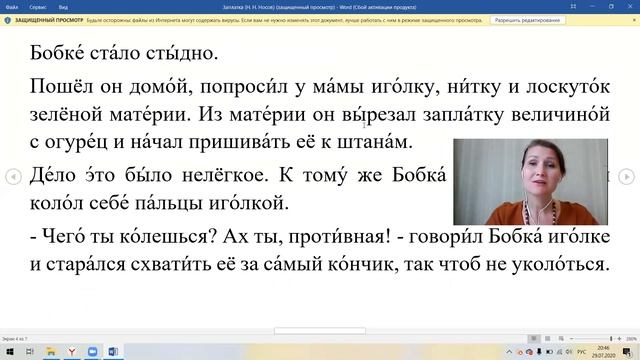Open the Вид menu
The image size is (640, 360).
click(63, 7)
